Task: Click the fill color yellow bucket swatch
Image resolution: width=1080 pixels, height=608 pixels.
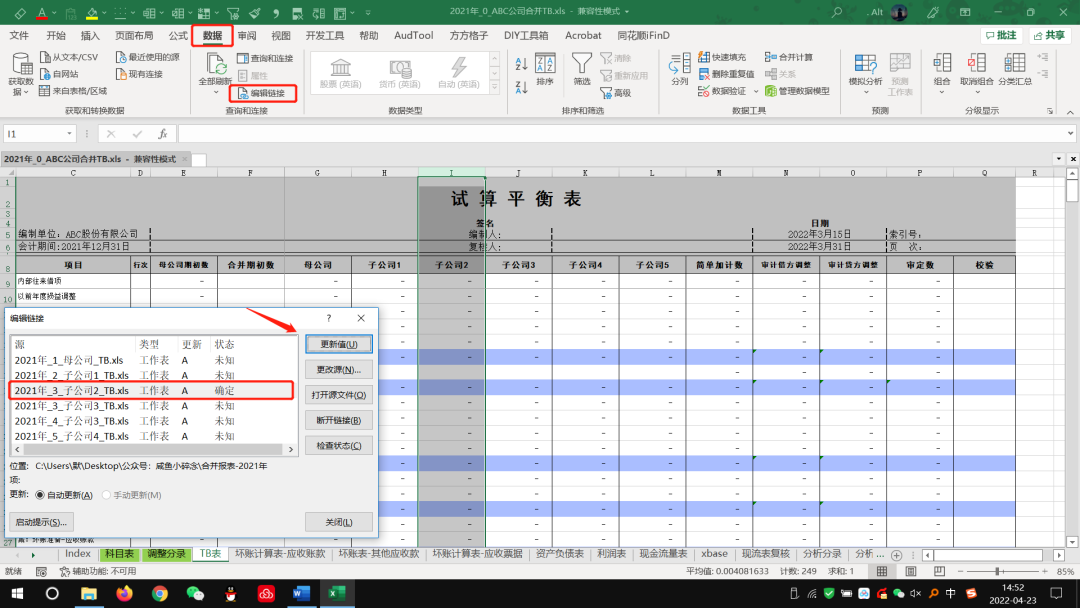Action: point(92,12)
